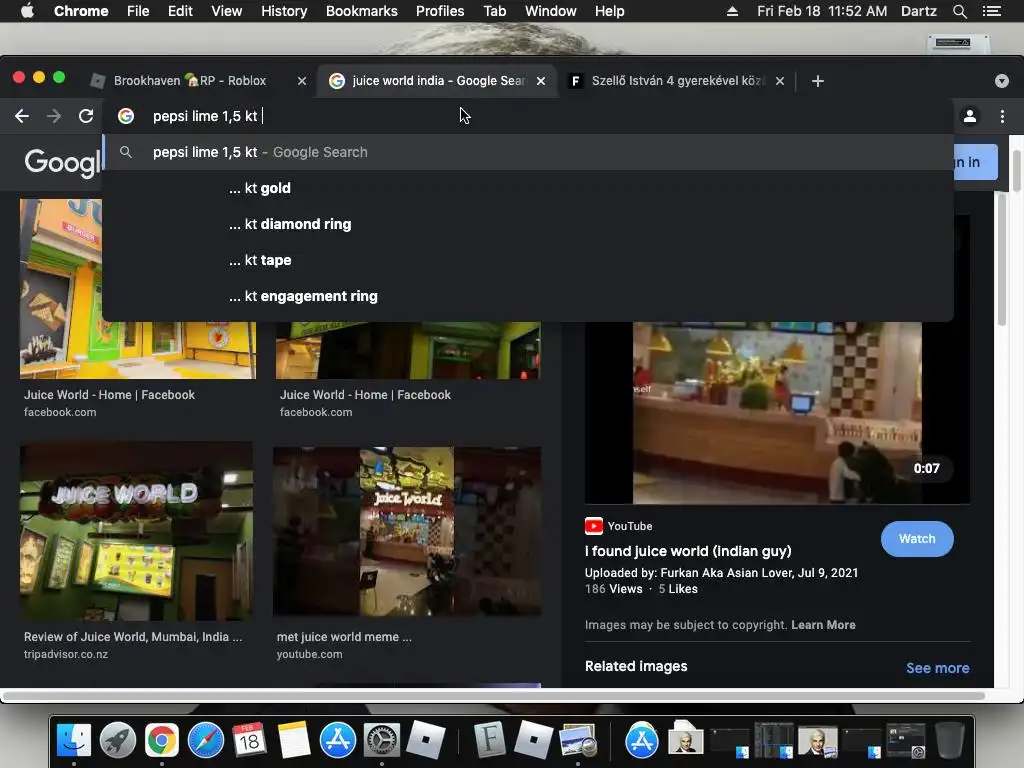The width and height of the screenshot is (1024, 768).
Task: Choose the 'kt engagement ring' suggestion
Action: [528, 296]
